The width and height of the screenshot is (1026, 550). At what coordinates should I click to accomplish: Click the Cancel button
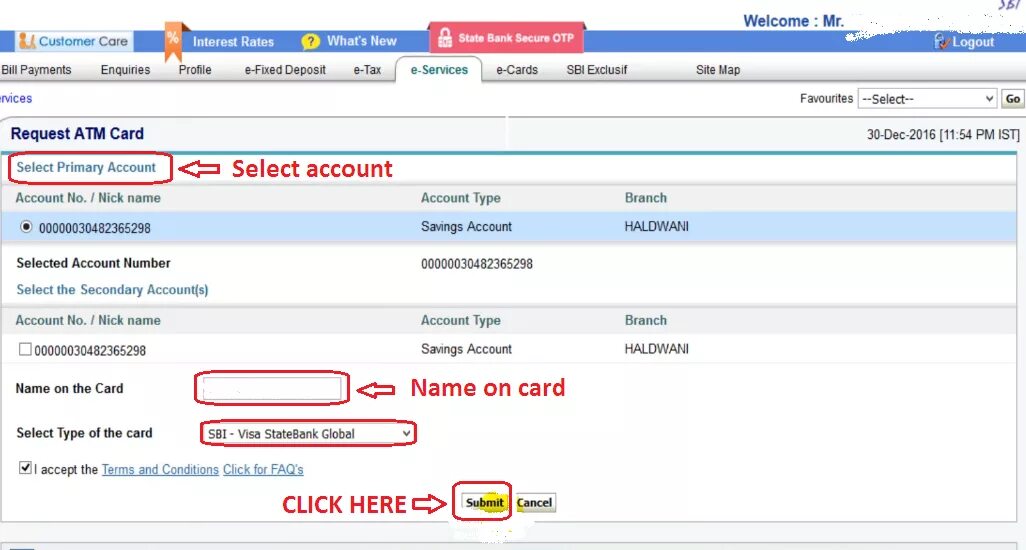535,502
